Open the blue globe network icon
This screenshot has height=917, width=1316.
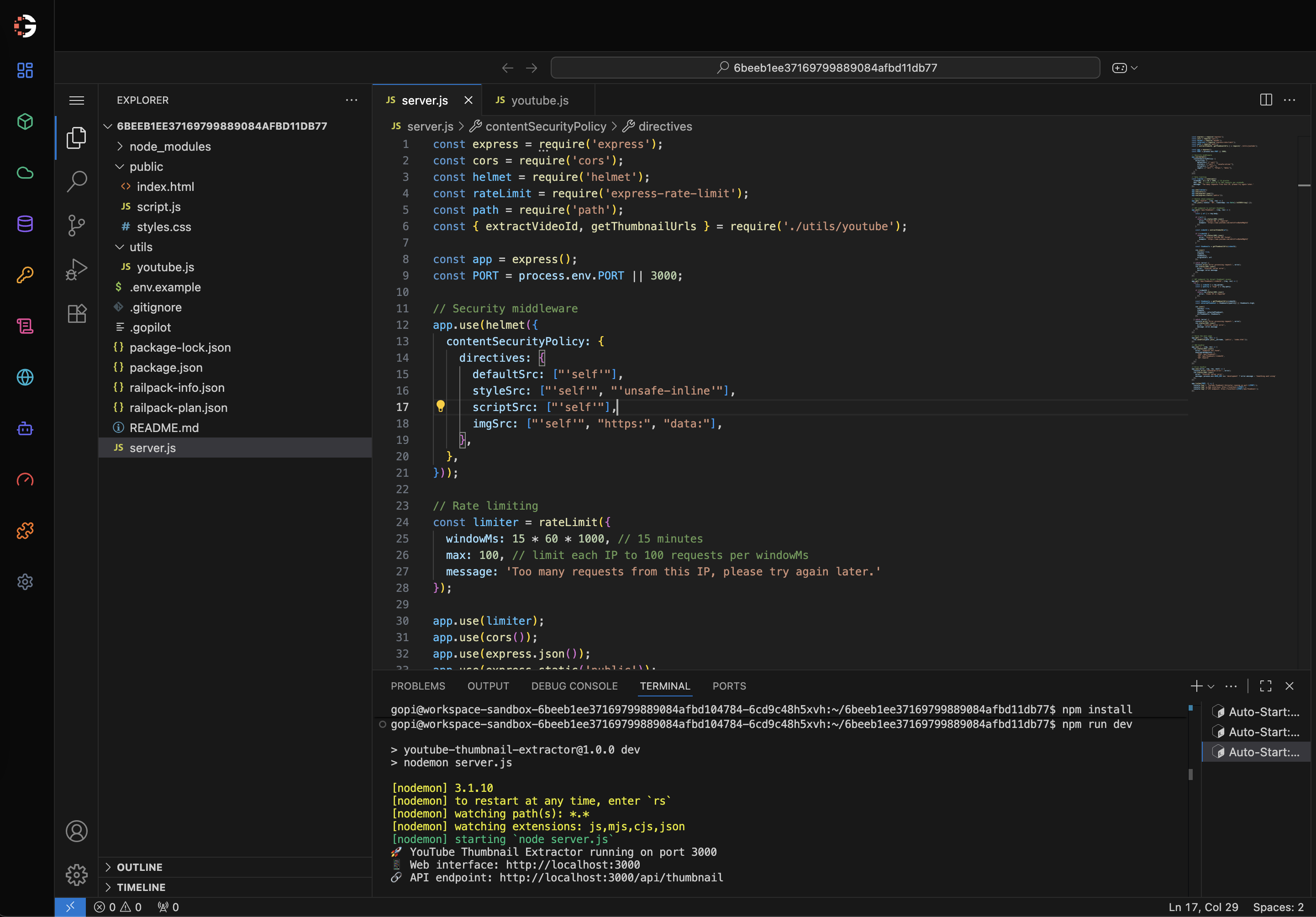(x=25, y=377)
